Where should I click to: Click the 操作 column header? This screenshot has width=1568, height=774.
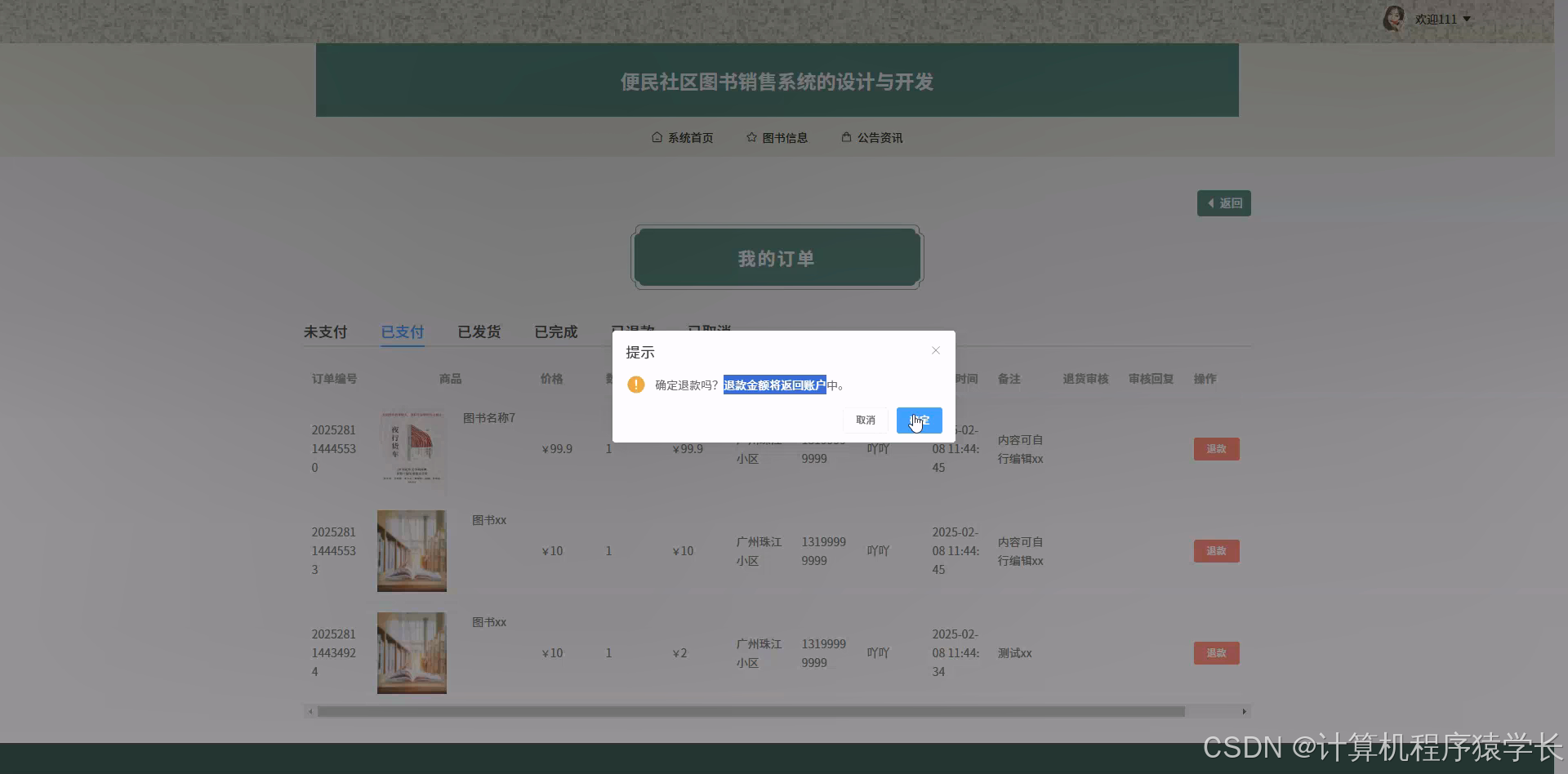1205,379
